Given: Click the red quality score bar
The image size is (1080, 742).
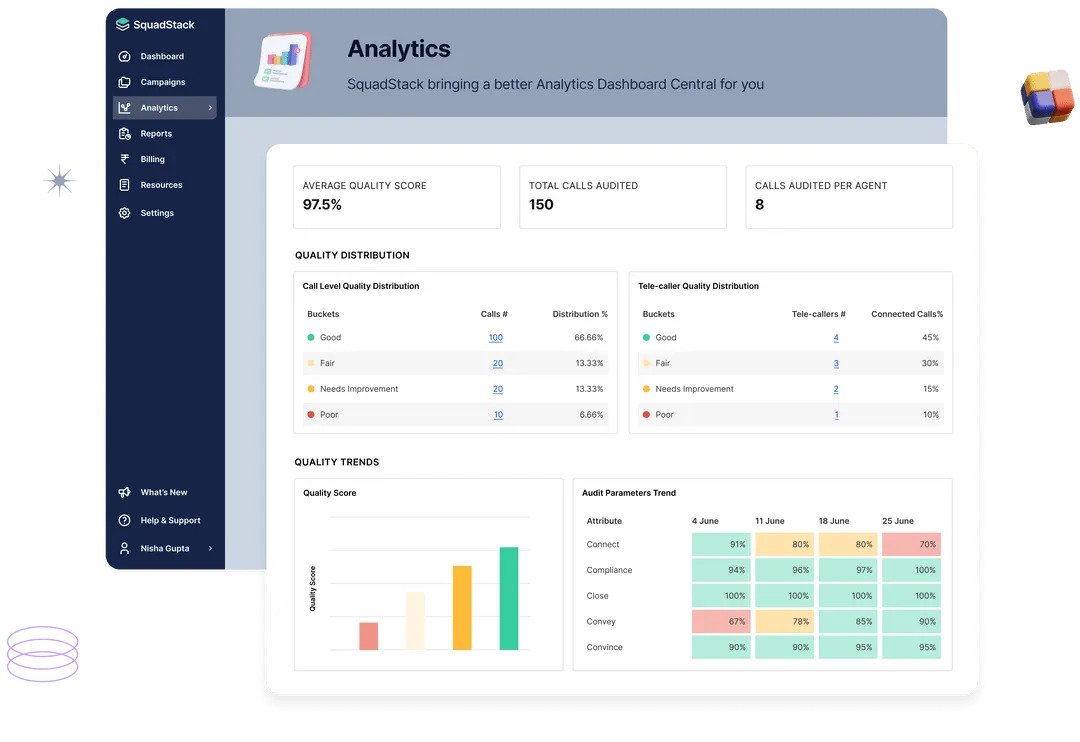Looking at the screenshot, I should (368, 636).
